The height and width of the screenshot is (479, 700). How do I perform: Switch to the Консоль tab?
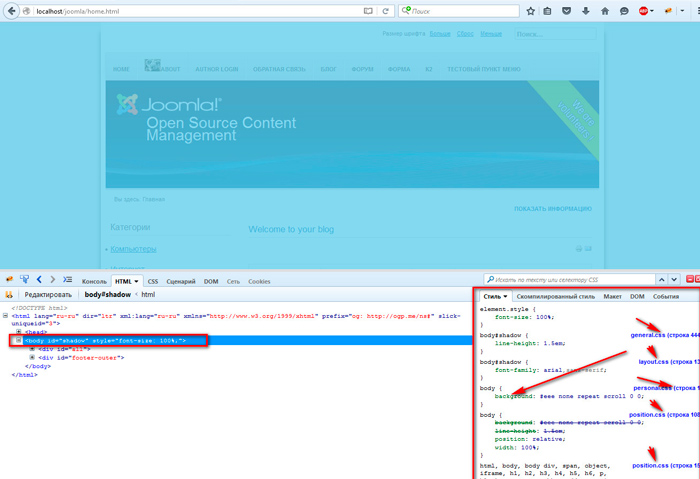(x=94, y=282)
